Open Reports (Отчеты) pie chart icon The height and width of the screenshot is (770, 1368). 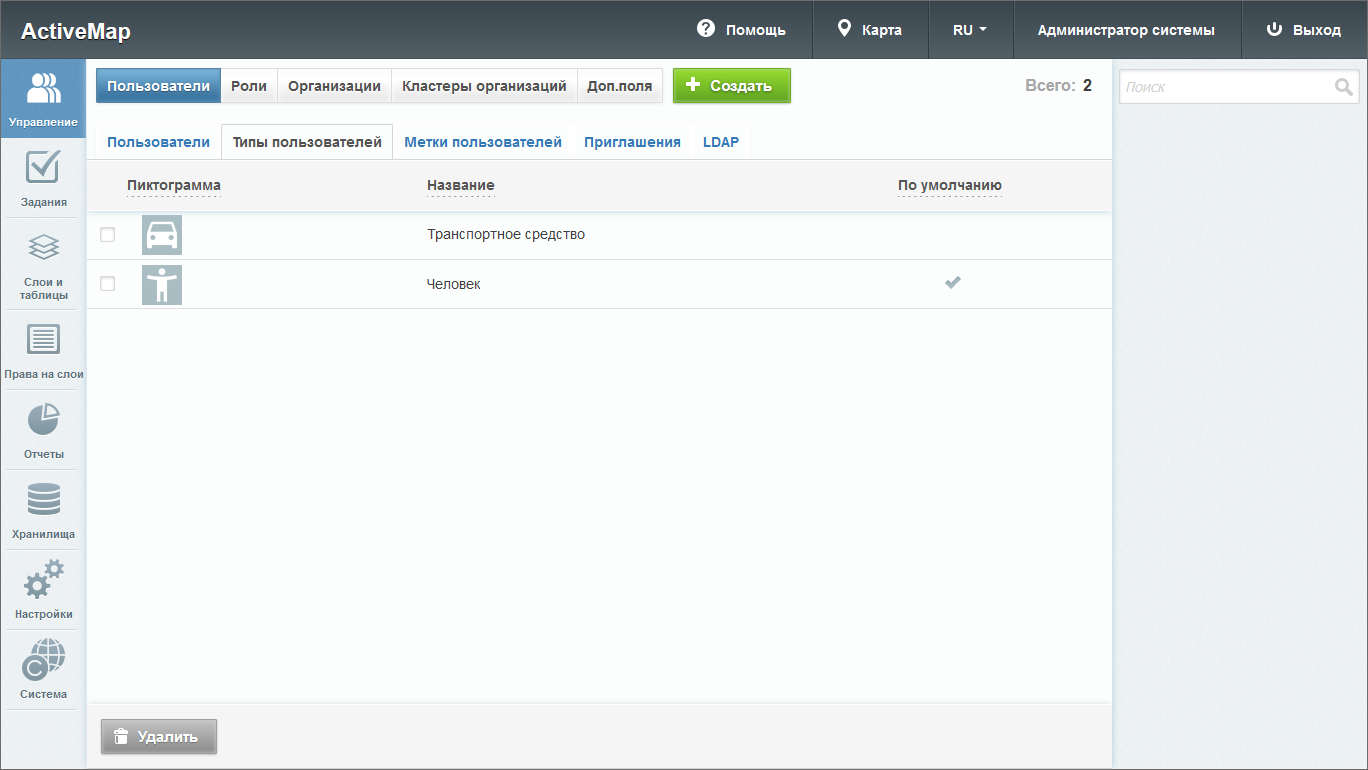point(43,420)
